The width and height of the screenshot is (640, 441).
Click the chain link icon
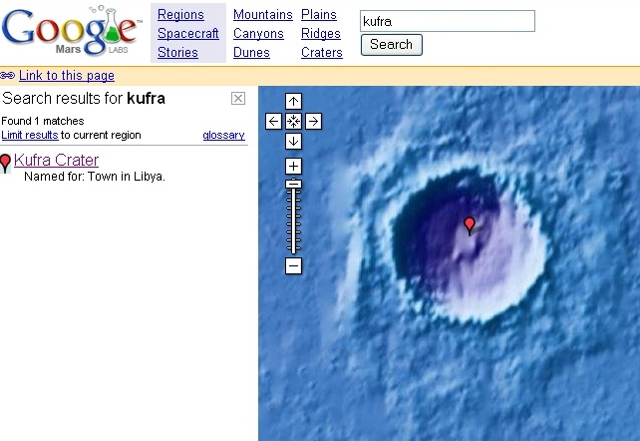(x=7, y=76)
